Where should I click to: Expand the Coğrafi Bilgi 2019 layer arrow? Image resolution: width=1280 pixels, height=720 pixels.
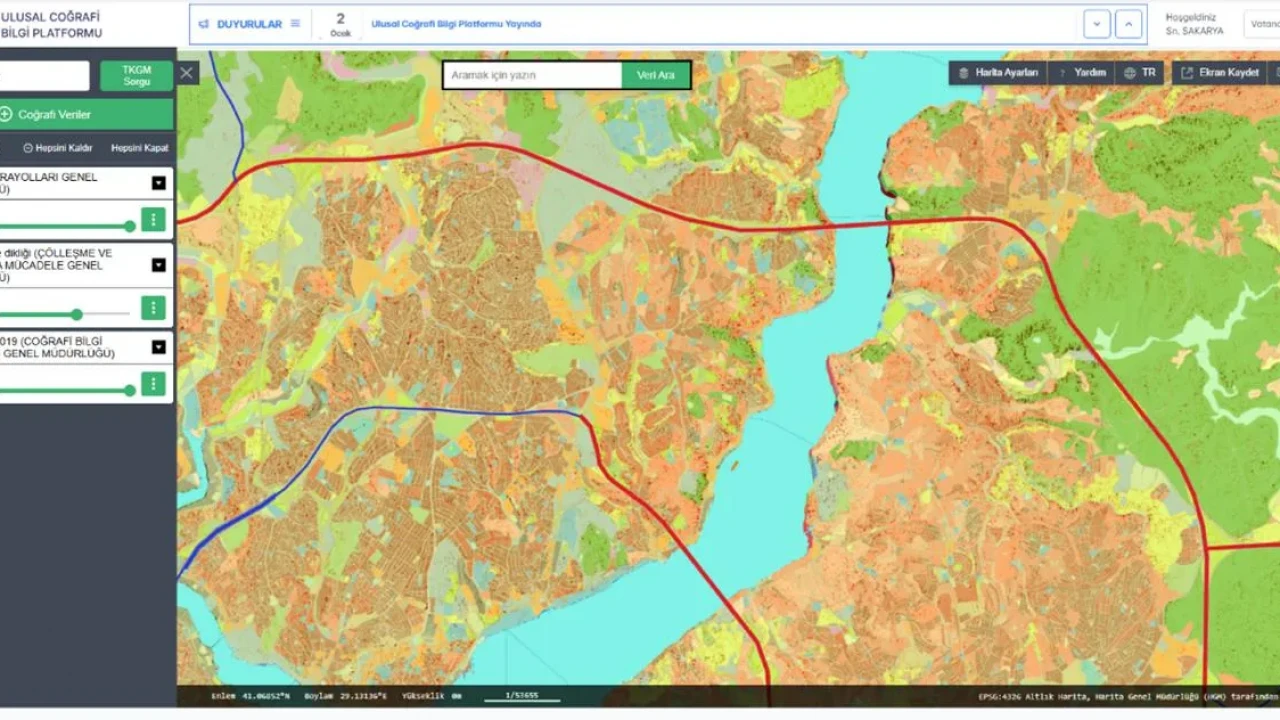pyautogui.click(x=159, y=347)
